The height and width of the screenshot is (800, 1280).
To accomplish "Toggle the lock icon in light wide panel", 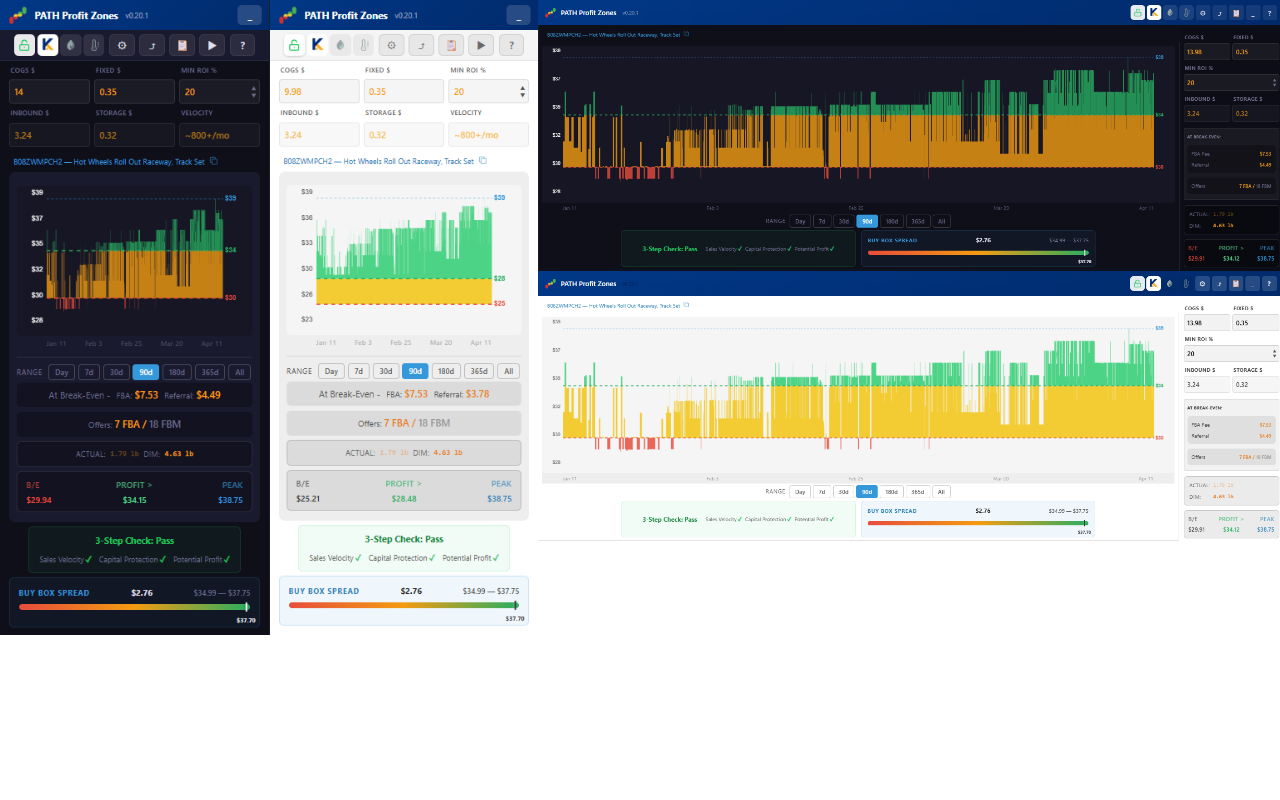I will 1138,283.
